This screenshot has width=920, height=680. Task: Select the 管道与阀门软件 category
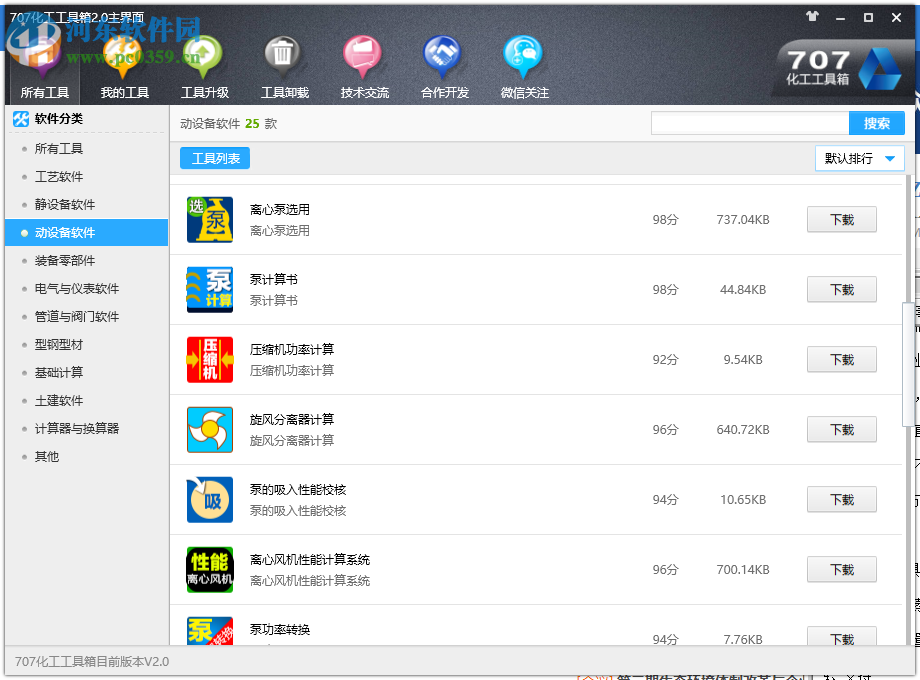tap(86, 317)
